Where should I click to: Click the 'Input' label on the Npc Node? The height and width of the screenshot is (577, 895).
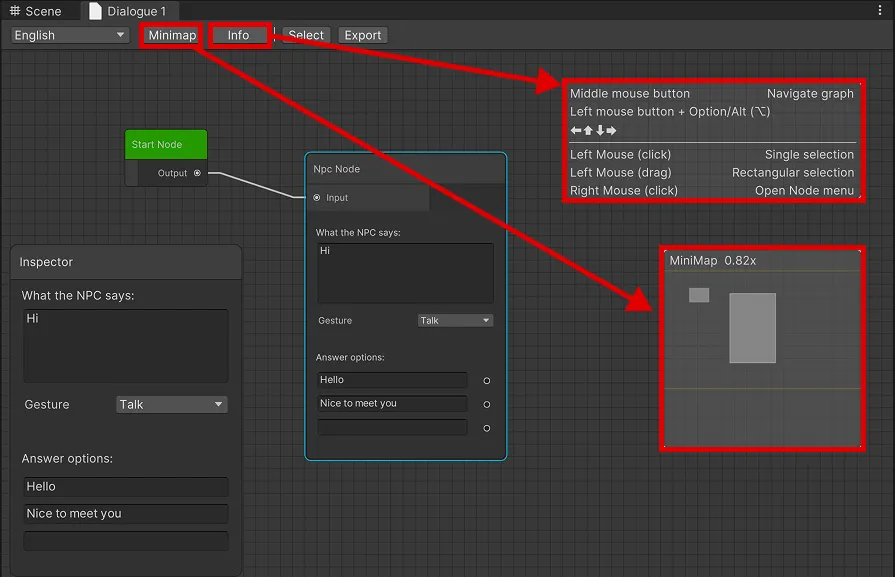[337, 197]
